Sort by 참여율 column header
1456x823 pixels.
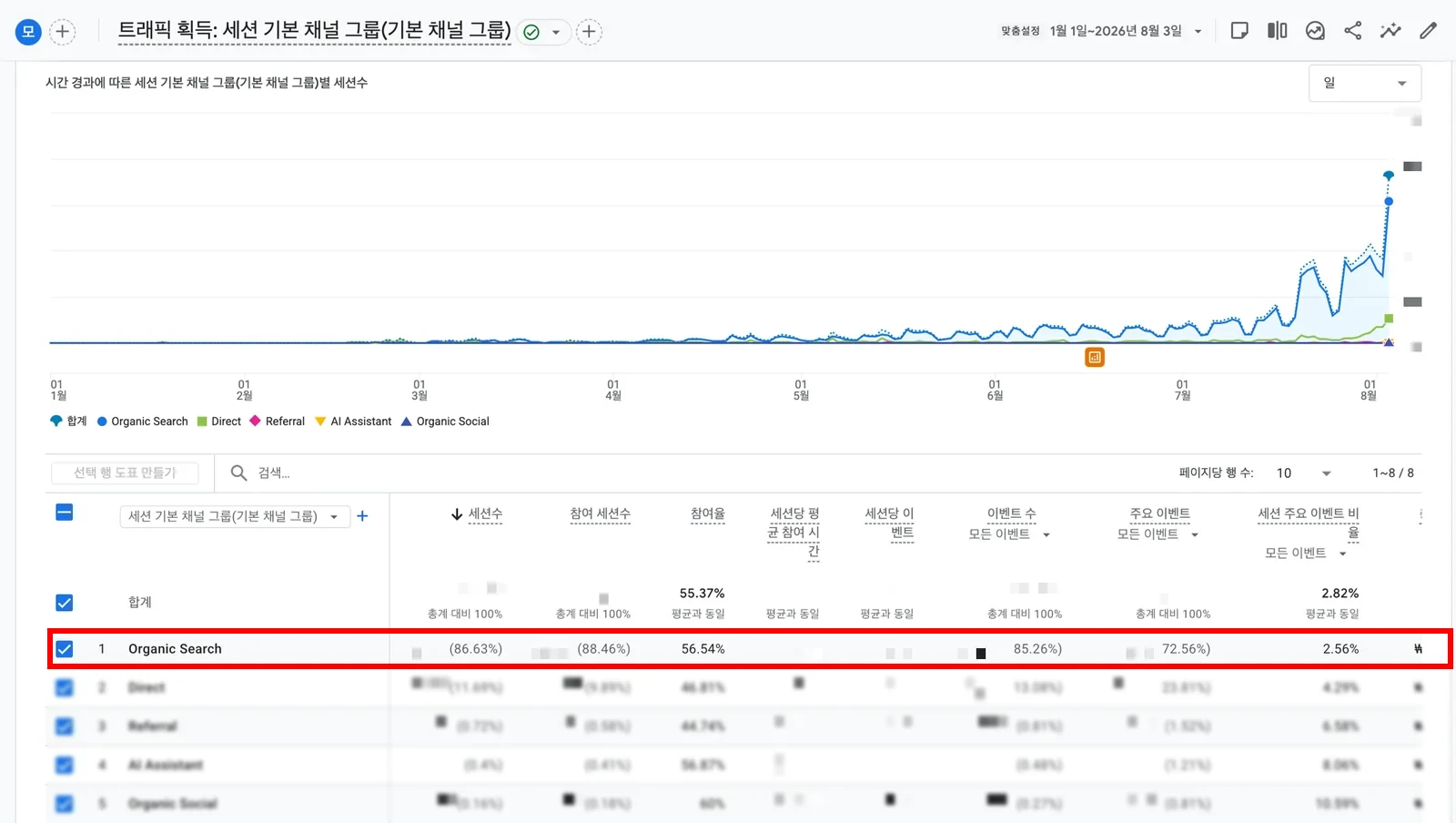pos(708,514)
